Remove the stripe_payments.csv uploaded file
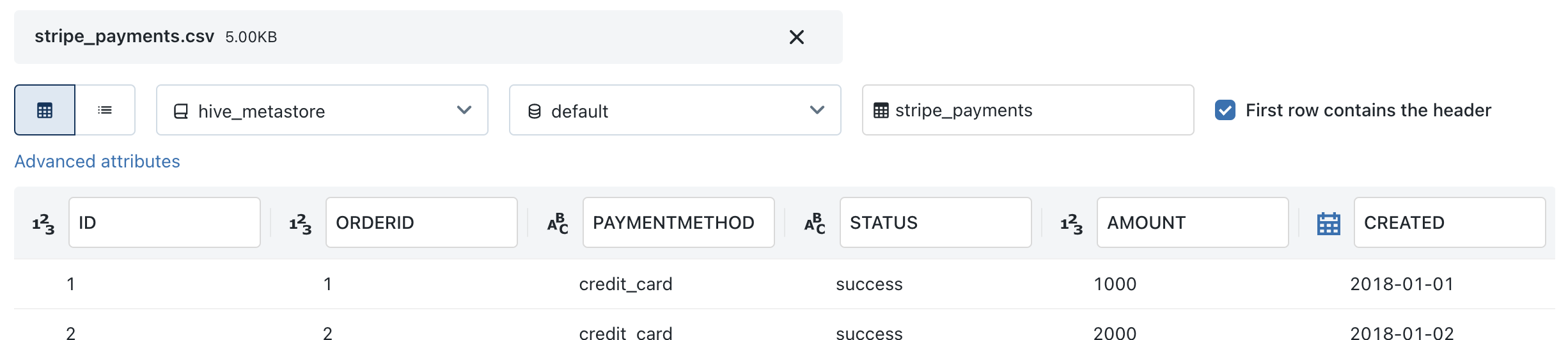This screenshot has width=1568, height=340. point(796,37)
